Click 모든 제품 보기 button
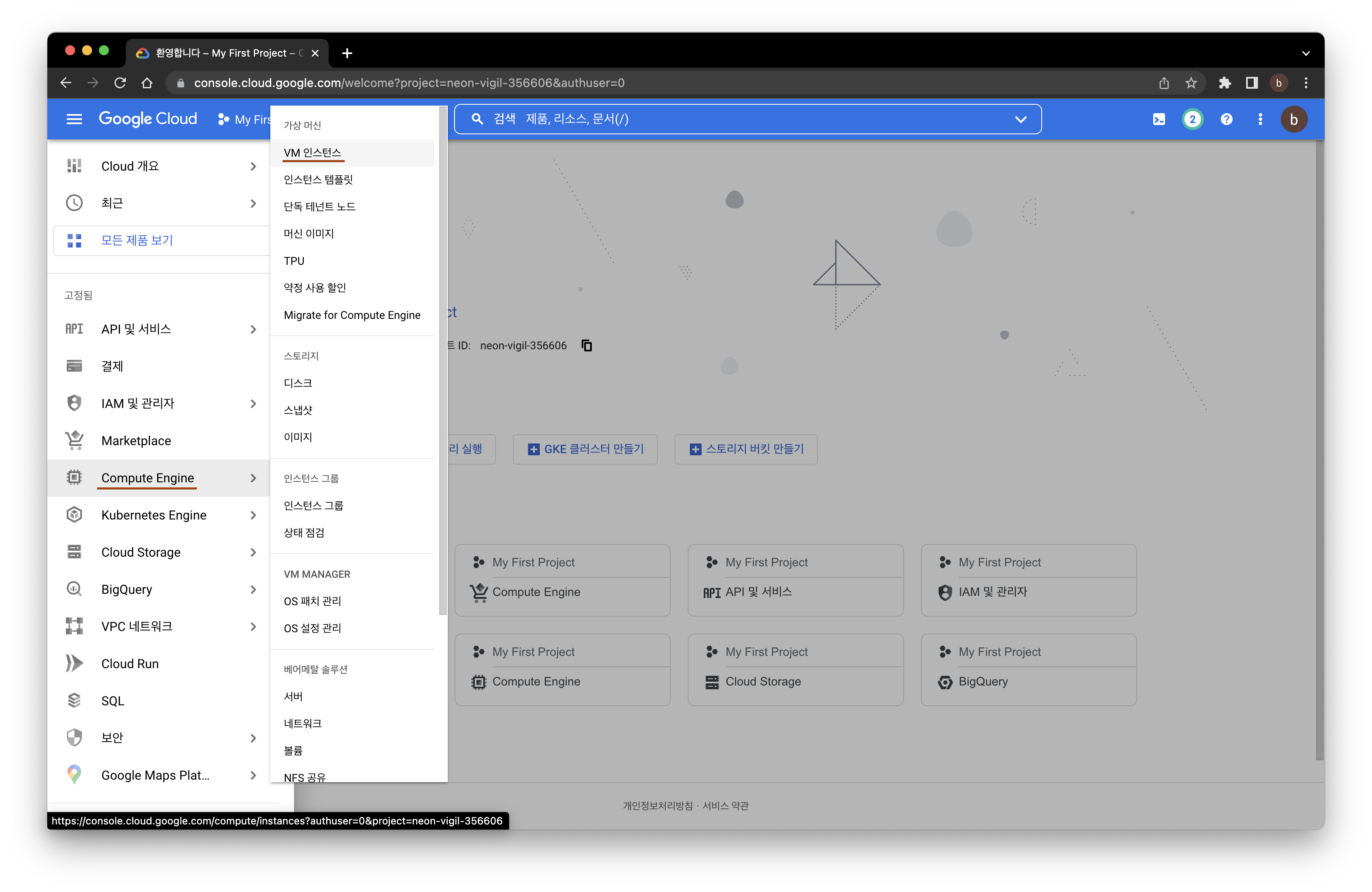This screenshot has width=1372, height=892. 161,240
